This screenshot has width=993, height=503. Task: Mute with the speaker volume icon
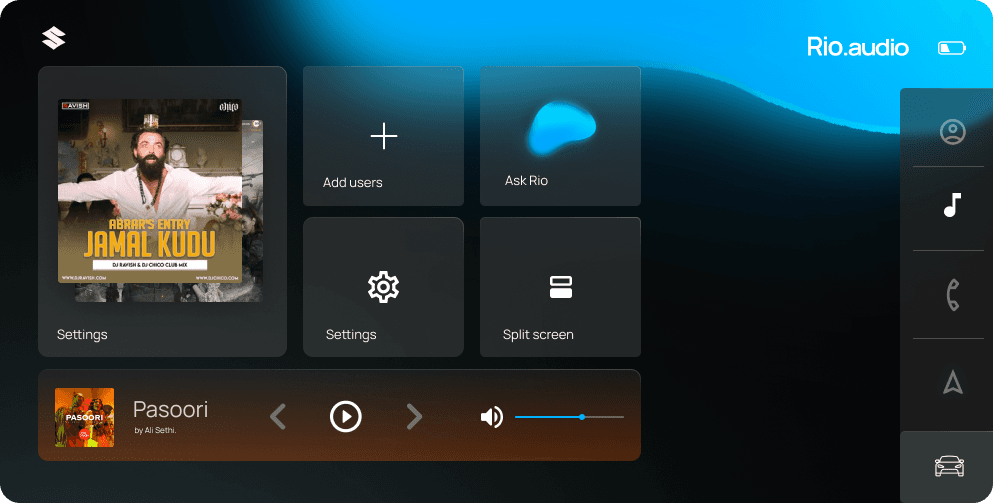click(491, 417)
